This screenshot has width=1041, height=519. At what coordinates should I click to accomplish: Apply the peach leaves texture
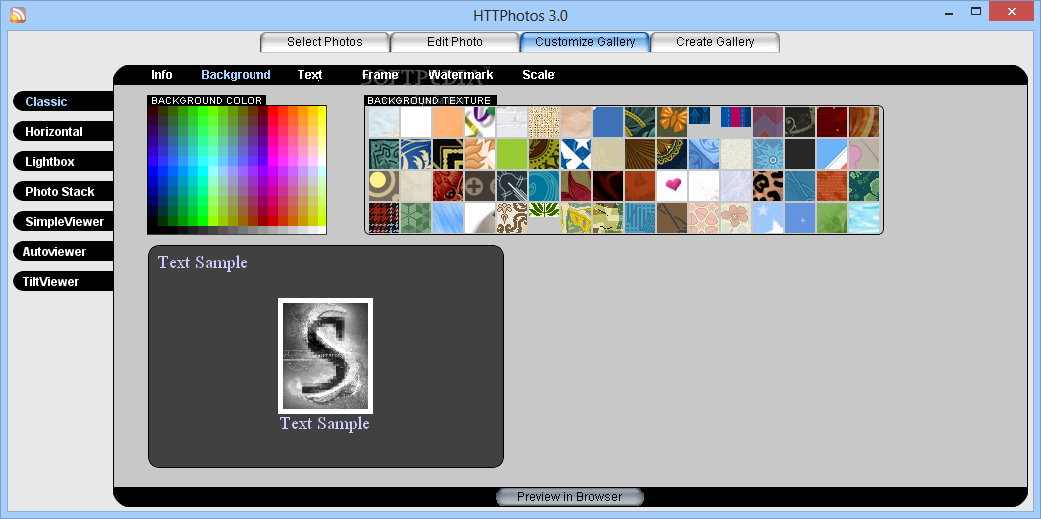pyautogui.click(x=481, y=154)
